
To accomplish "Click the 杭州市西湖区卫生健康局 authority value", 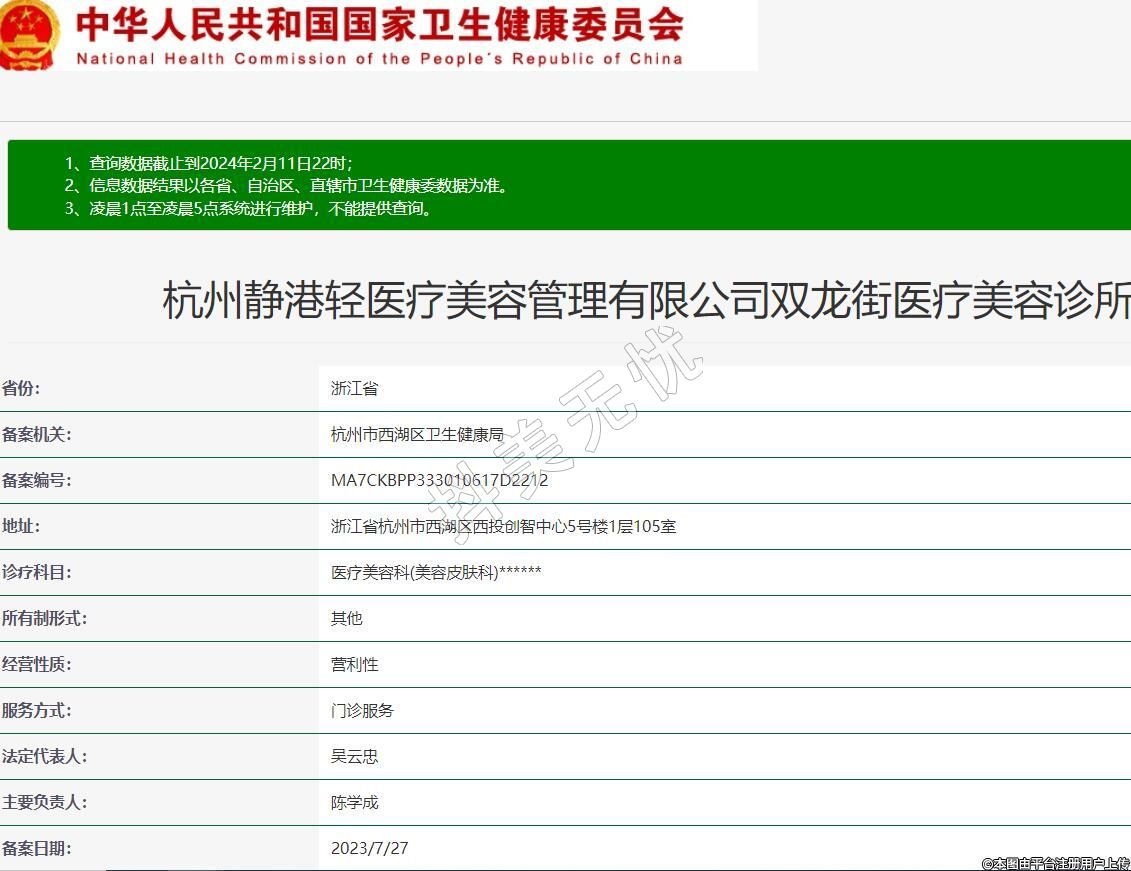I will tap(417, 435).
